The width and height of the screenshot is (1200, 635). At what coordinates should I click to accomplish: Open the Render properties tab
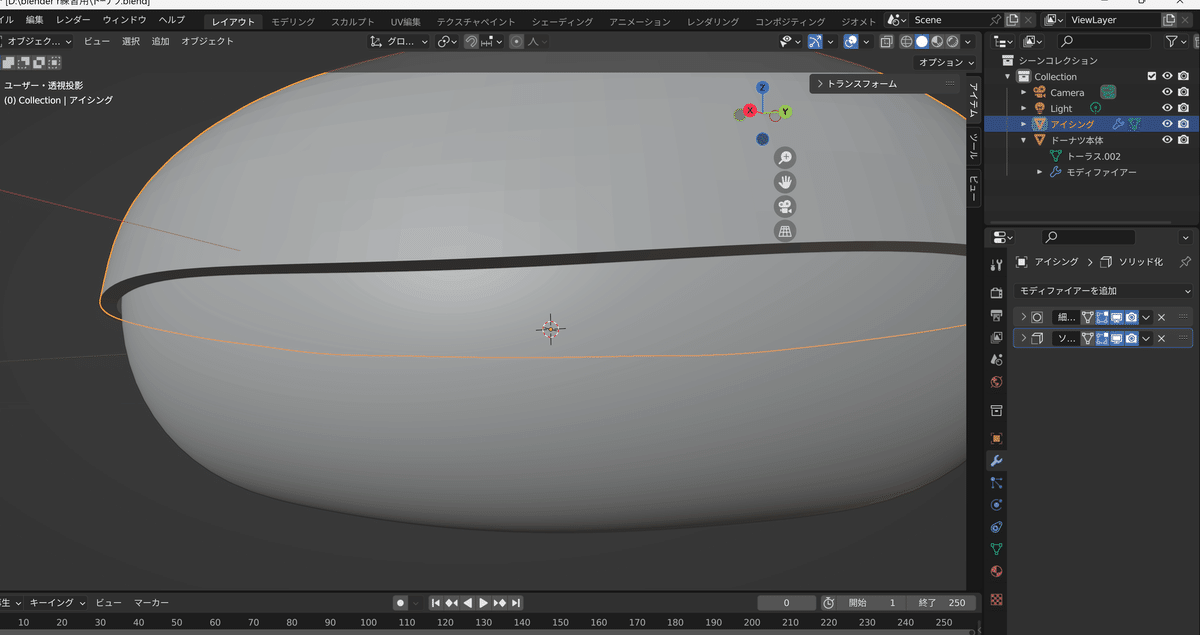[996, 293]
